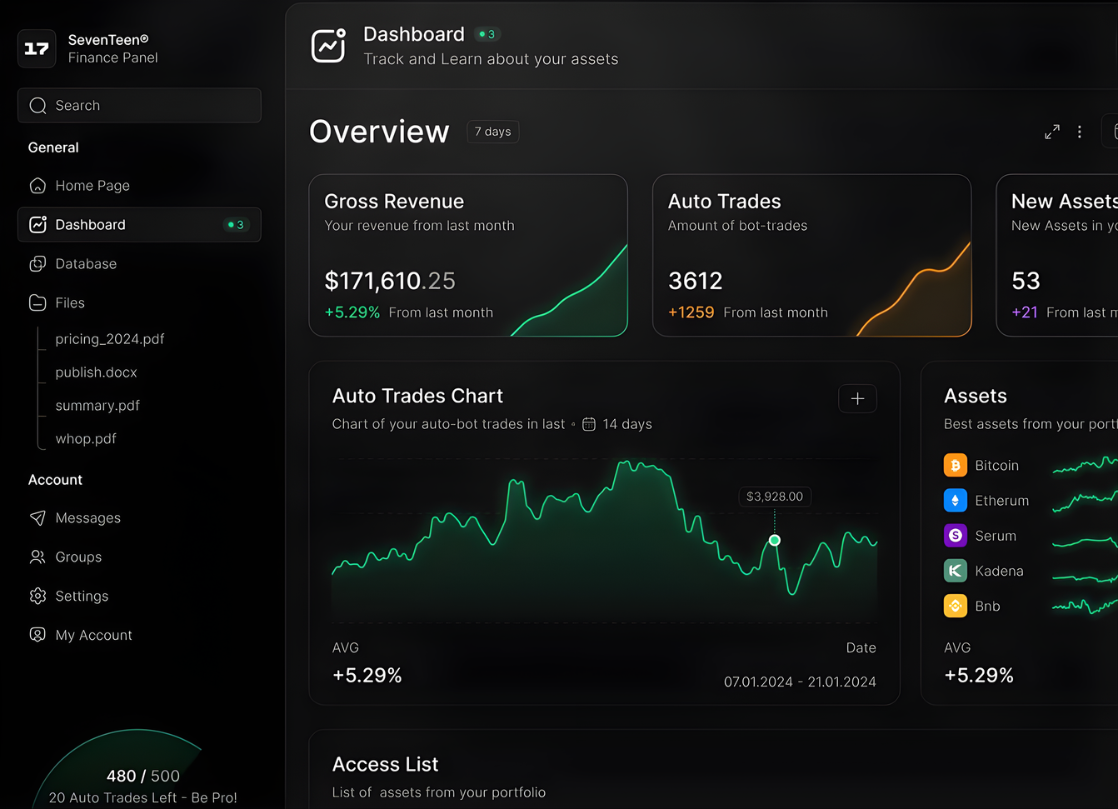This screenshot has height=809, width=1118.
Task: Click the Files folder icon
Action: [x=36, y=302]
